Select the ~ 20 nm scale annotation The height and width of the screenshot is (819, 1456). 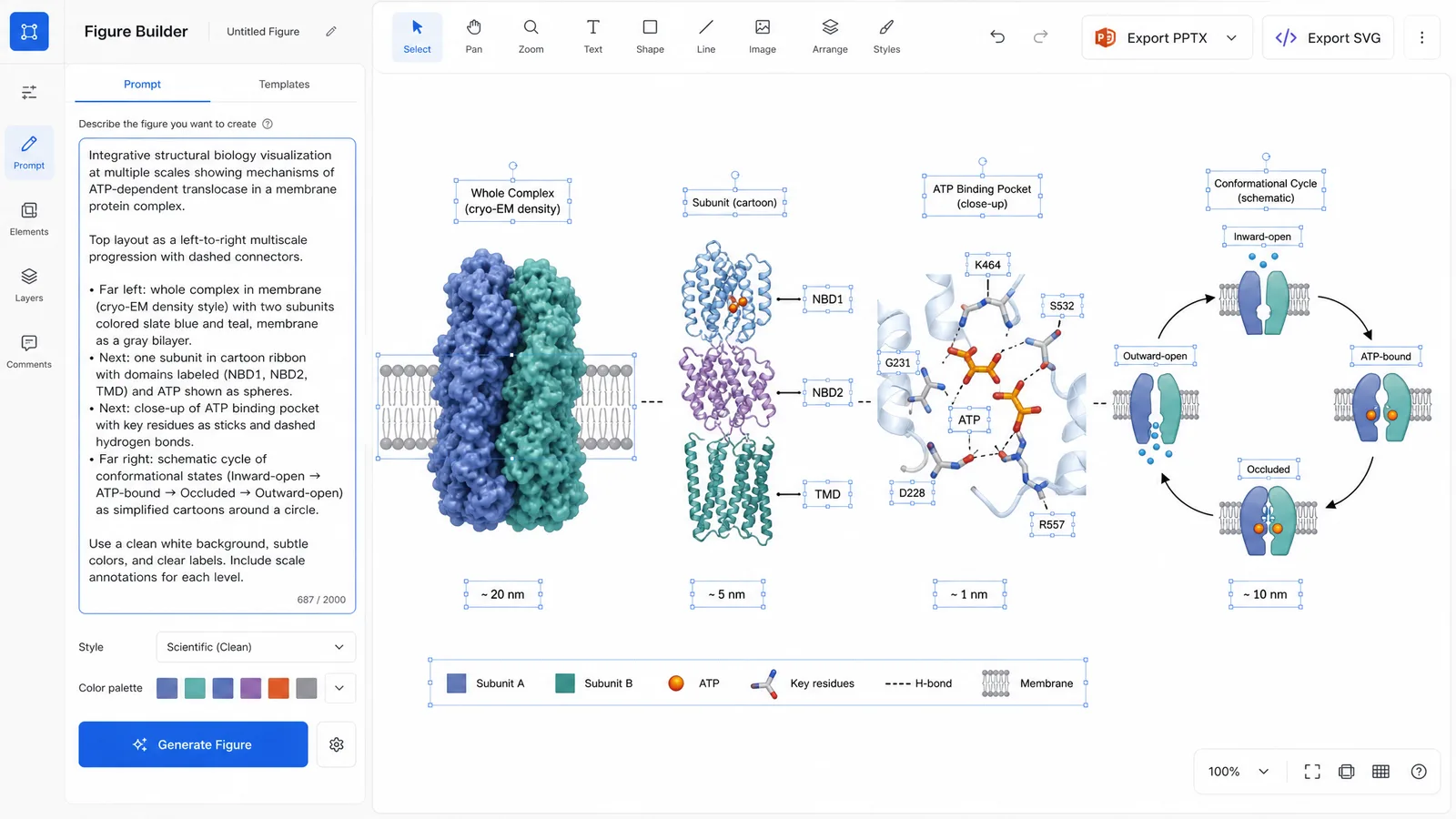coord(503,594)
